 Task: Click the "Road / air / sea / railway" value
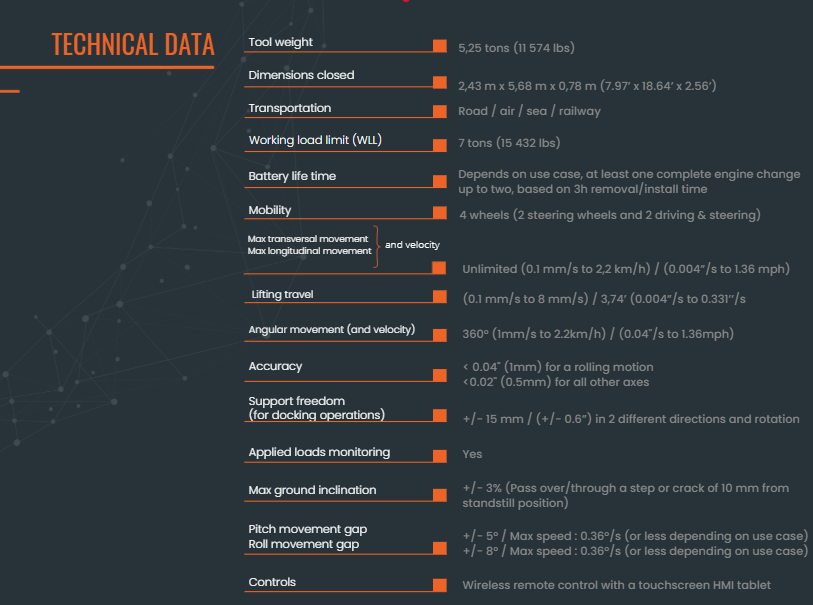pos(529,111)
